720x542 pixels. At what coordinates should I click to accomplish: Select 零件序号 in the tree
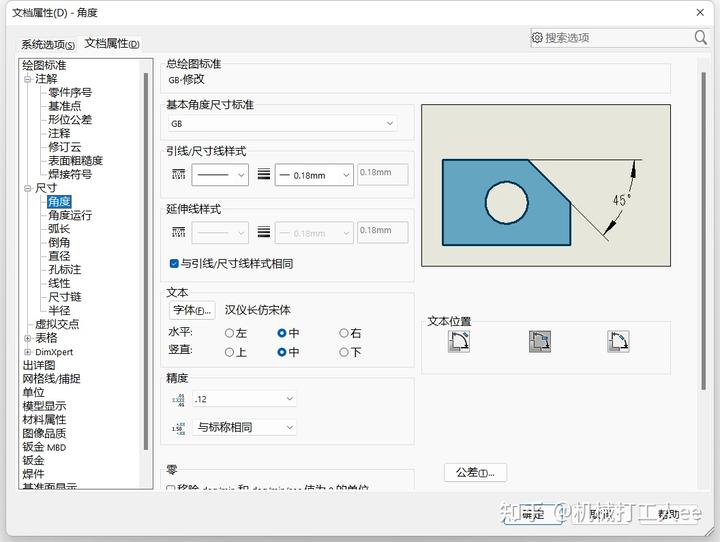coord(70,92)
